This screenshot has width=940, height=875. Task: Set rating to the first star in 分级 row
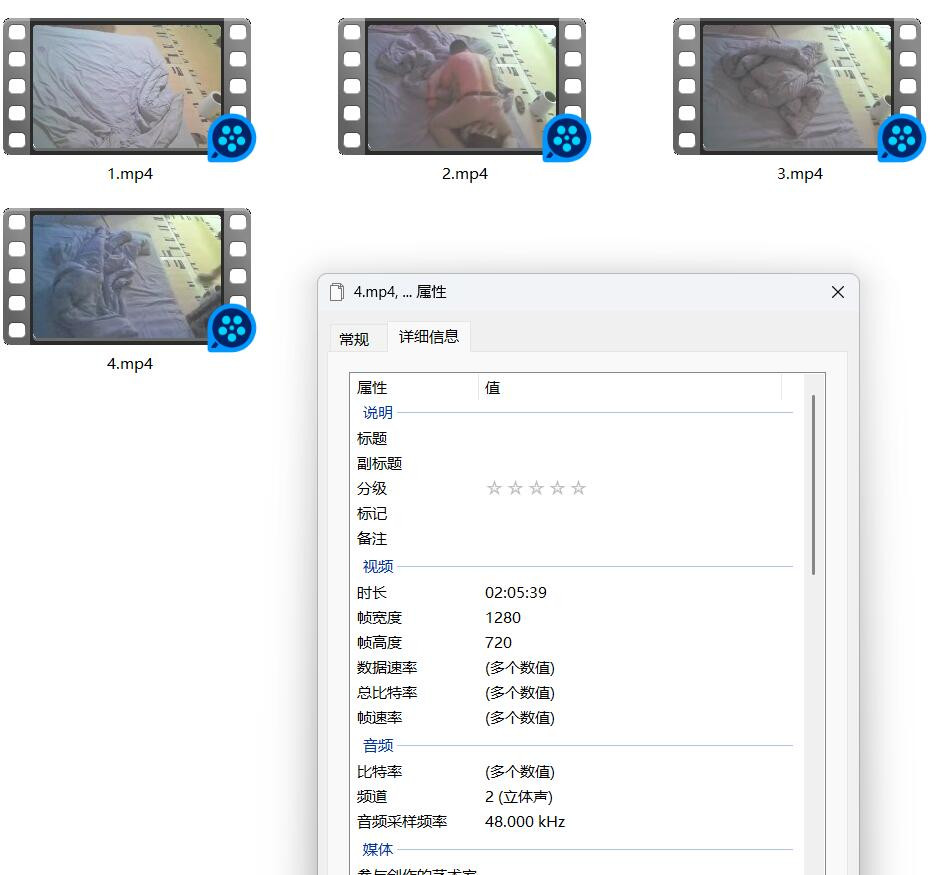coord(494,488)
